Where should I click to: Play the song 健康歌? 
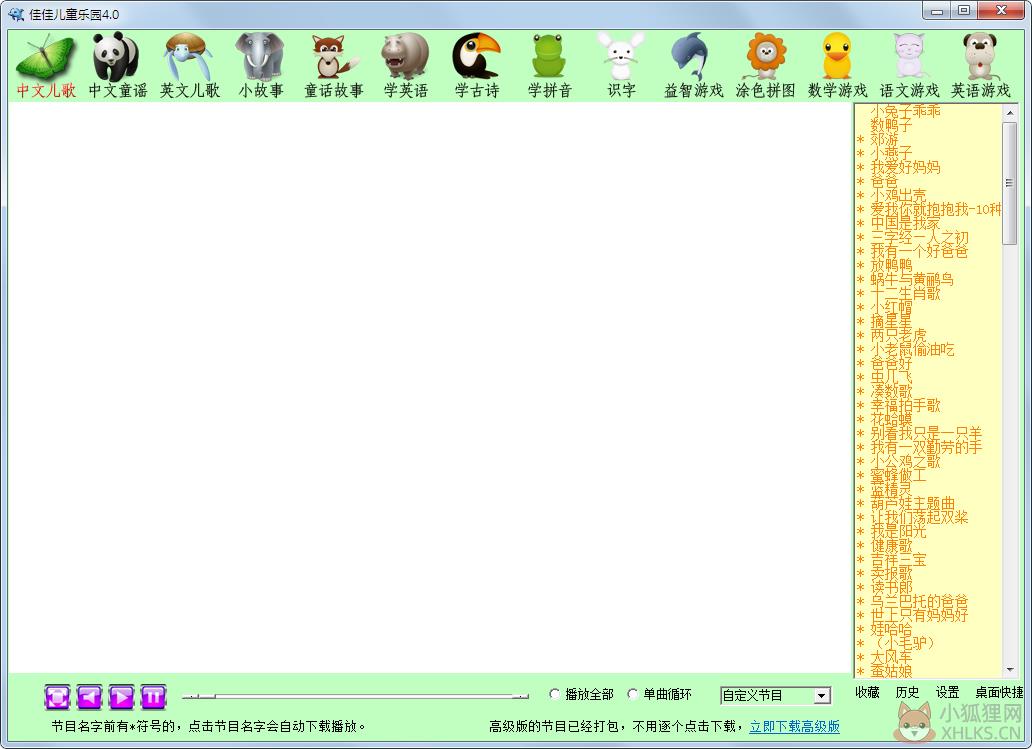(891, 545)
